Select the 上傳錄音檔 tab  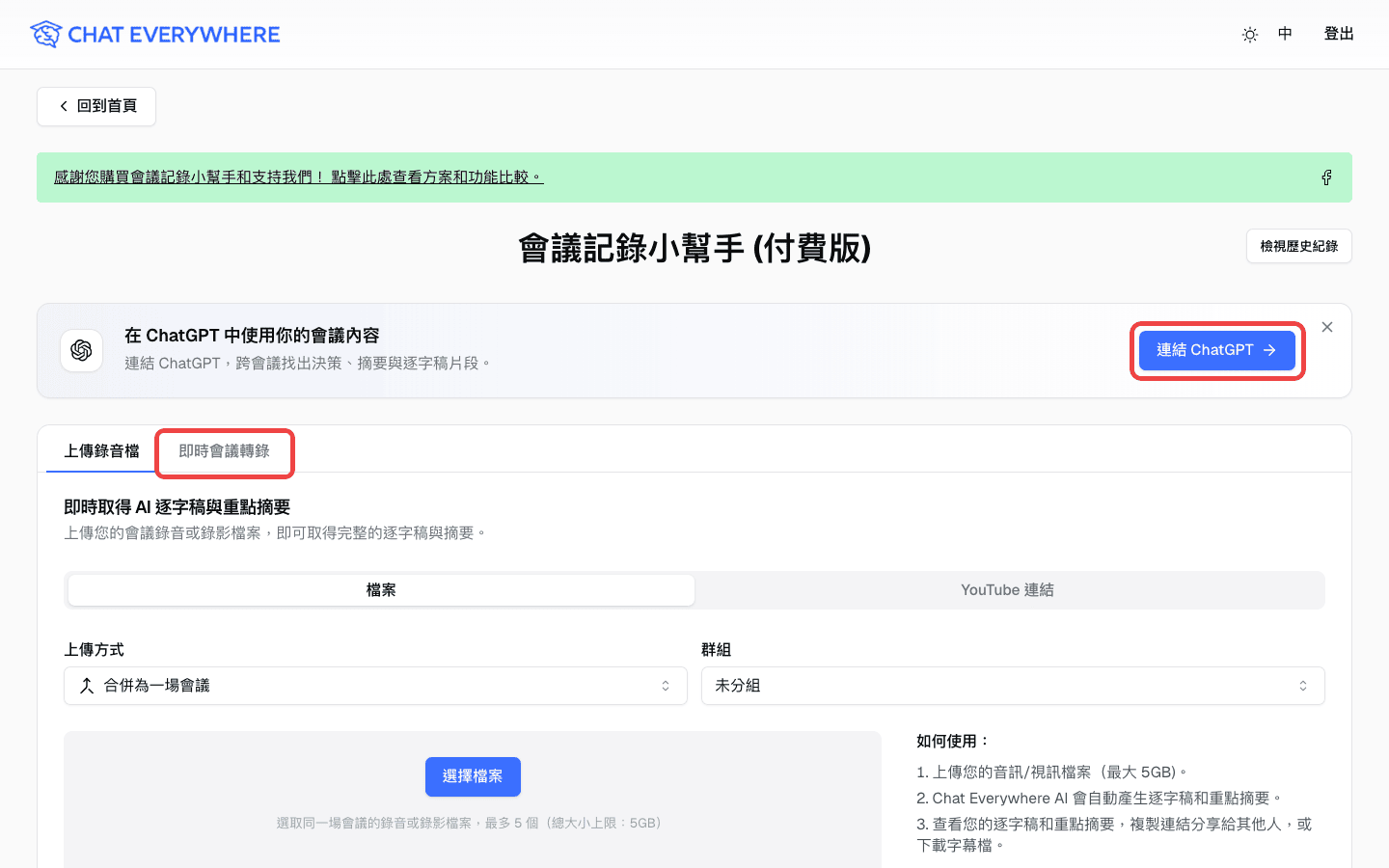point(102,451)
